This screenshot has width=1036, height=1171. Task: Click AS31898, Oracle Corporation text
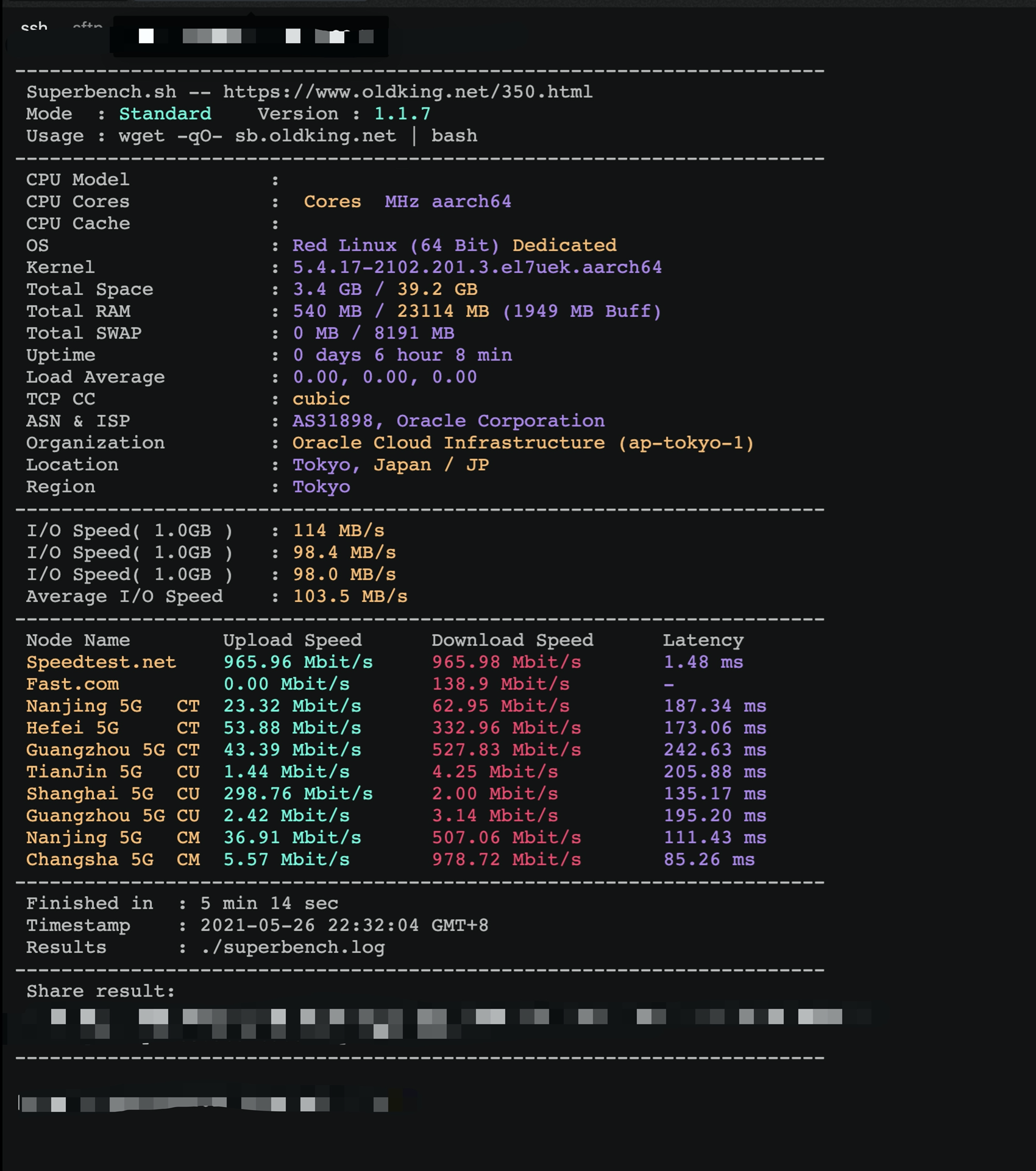pyautogui.click(x=449, y=421)
